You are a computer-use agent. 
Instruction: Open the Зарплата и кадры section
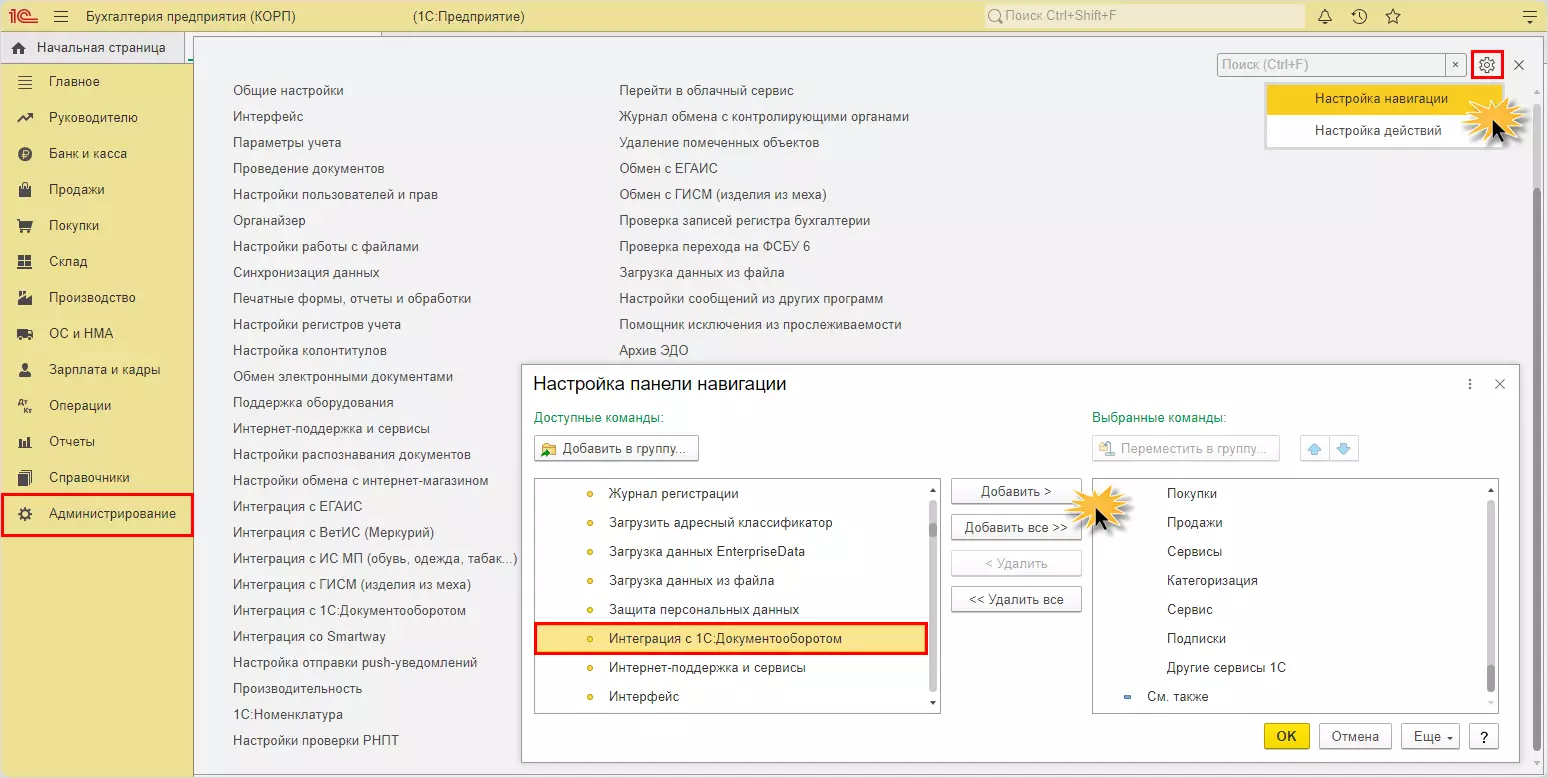coord(96,370)
